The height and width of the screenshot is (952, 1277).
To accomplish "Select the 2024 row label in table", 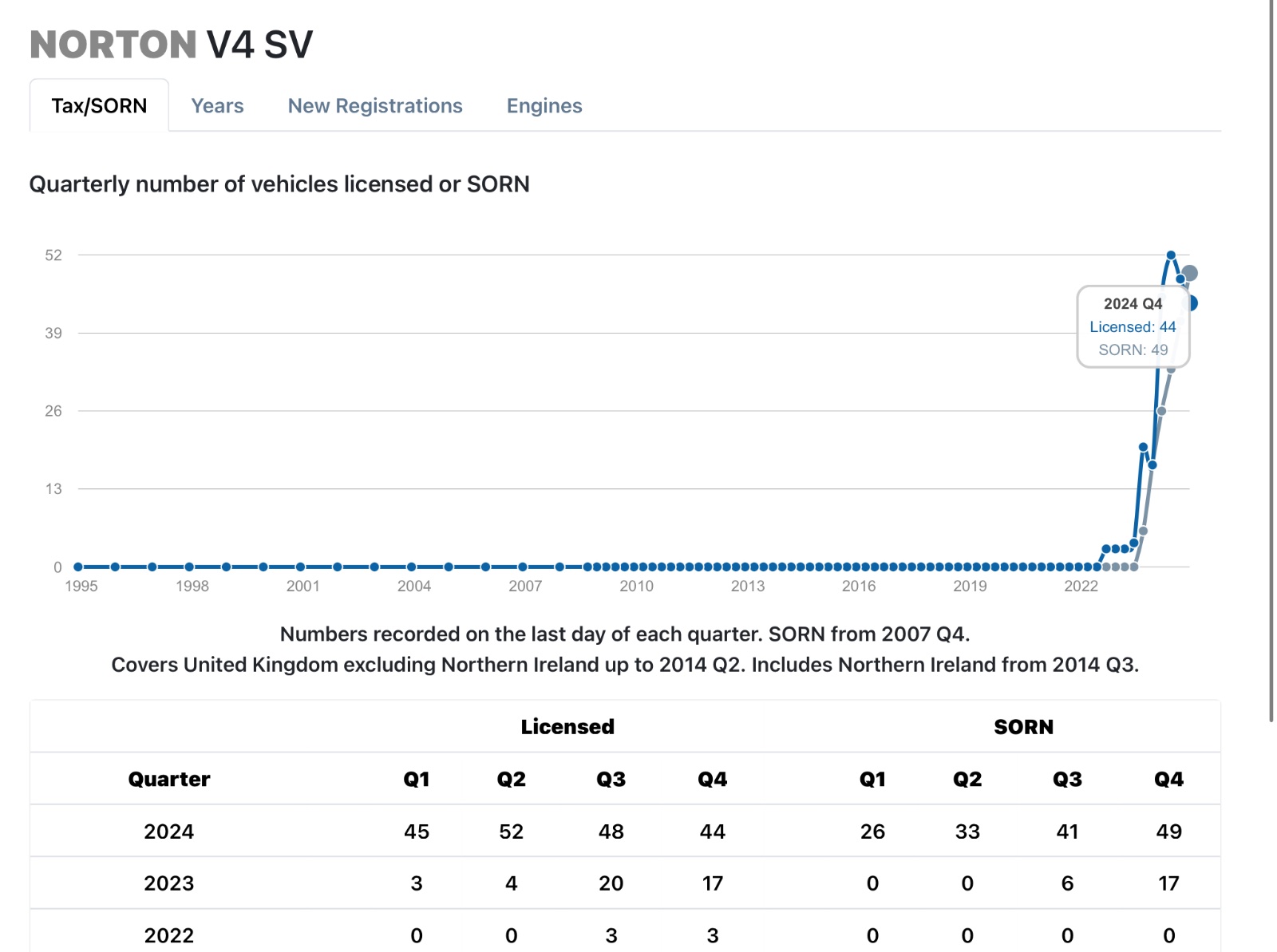I will (169, 832).
